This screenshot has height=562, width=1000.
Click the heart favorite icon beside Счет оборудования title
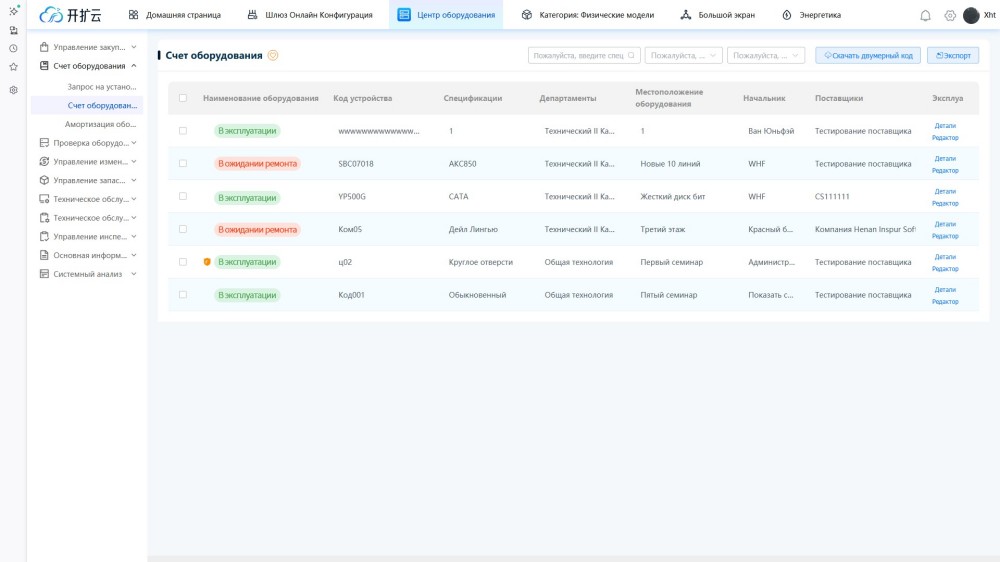[x=273, y=56]
